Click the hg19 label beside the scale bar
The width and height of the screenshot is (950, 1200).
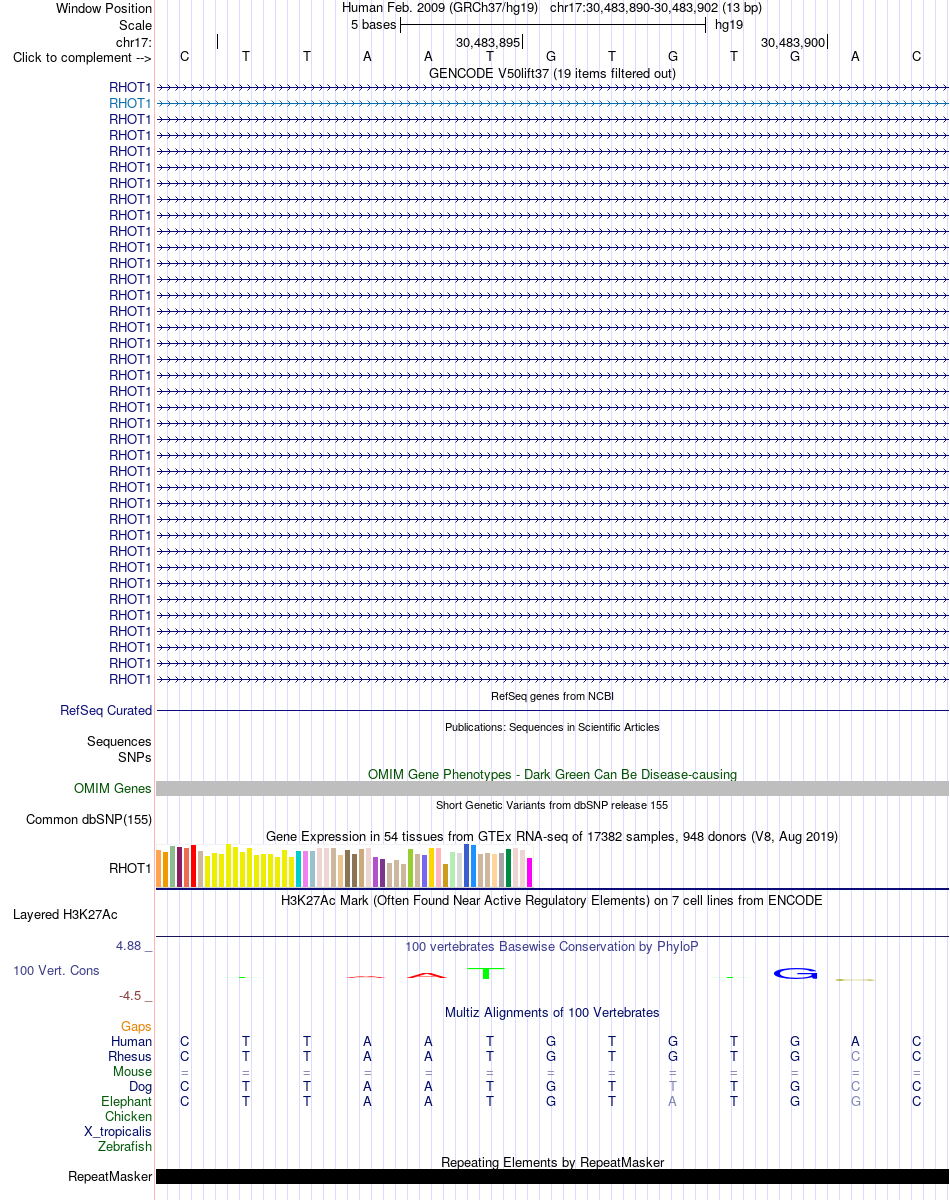pos(728,25)
